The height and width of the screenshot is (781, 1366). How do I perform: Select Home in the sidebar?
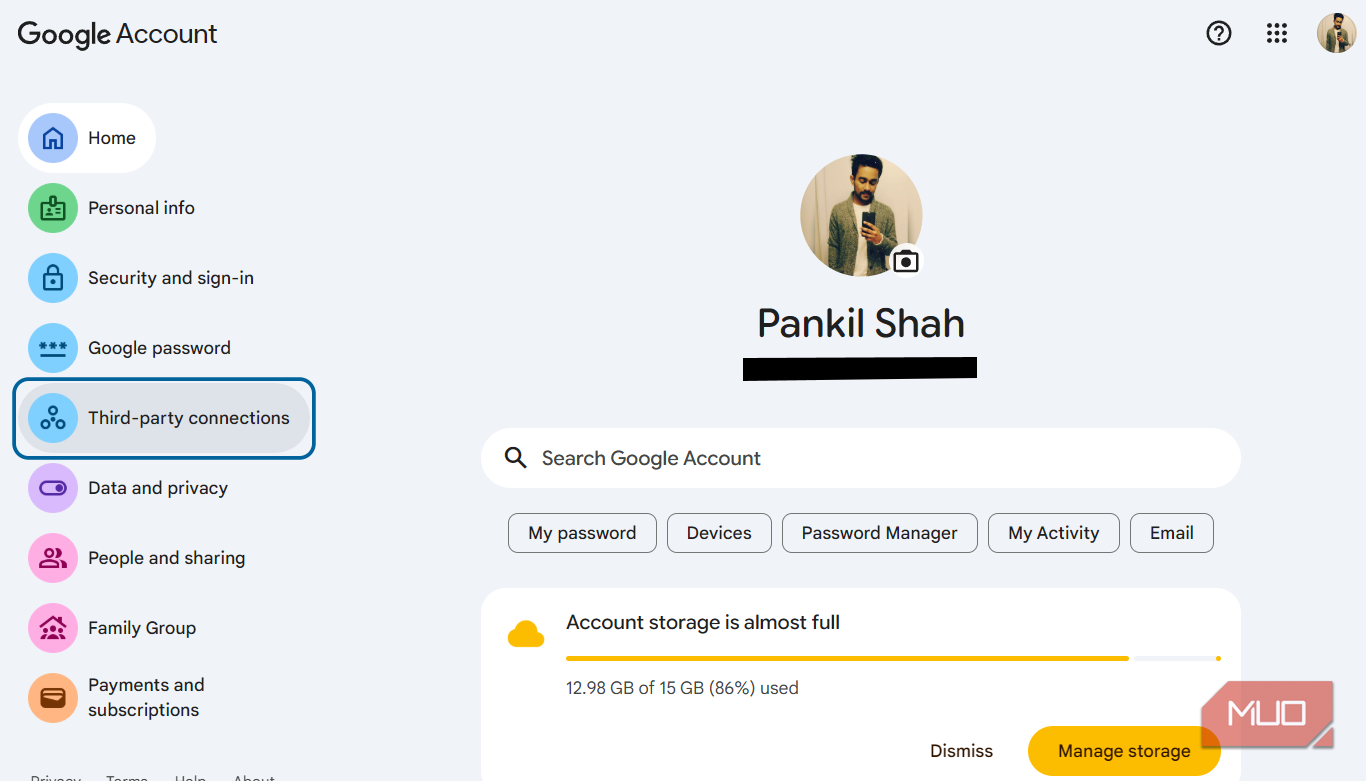click(x=87, y=138)
